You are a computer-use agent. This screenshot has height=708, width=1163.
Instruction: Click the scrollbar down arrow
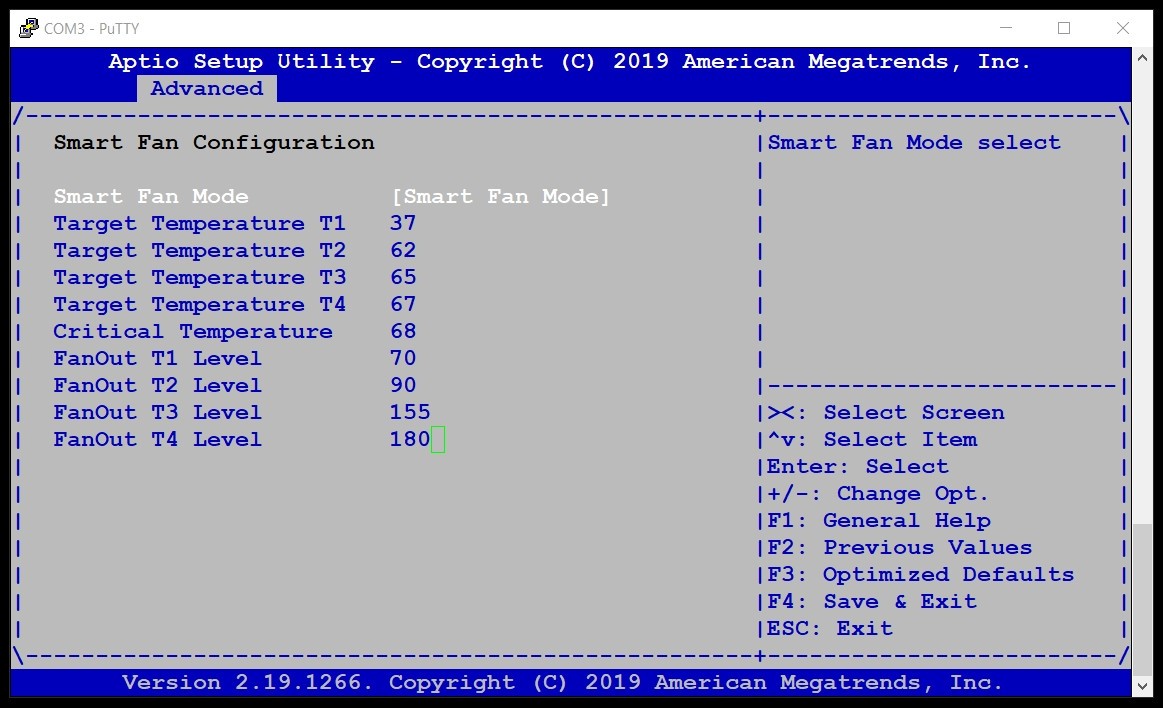coord(1142,687)
